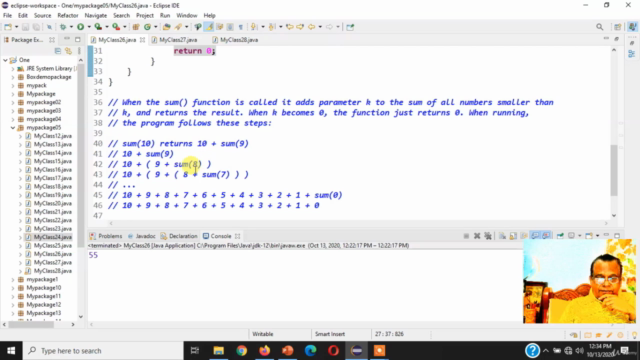Screen dimensions: 640x360
Task: Click the Debug bug icon
Action: (63, 27)
